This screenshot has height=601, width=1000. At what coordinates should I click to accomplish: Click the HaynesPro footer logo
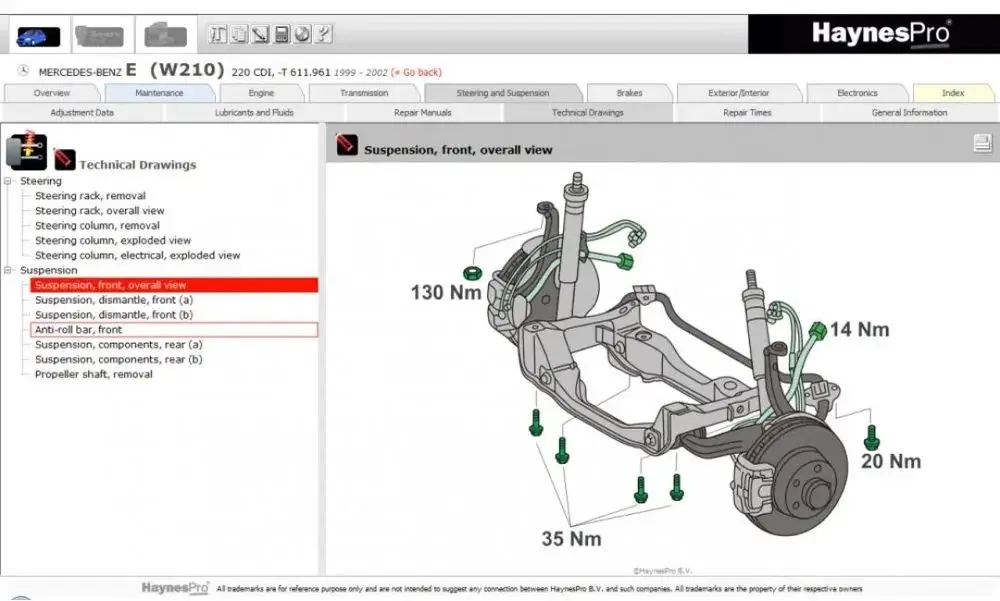(175, 588)
